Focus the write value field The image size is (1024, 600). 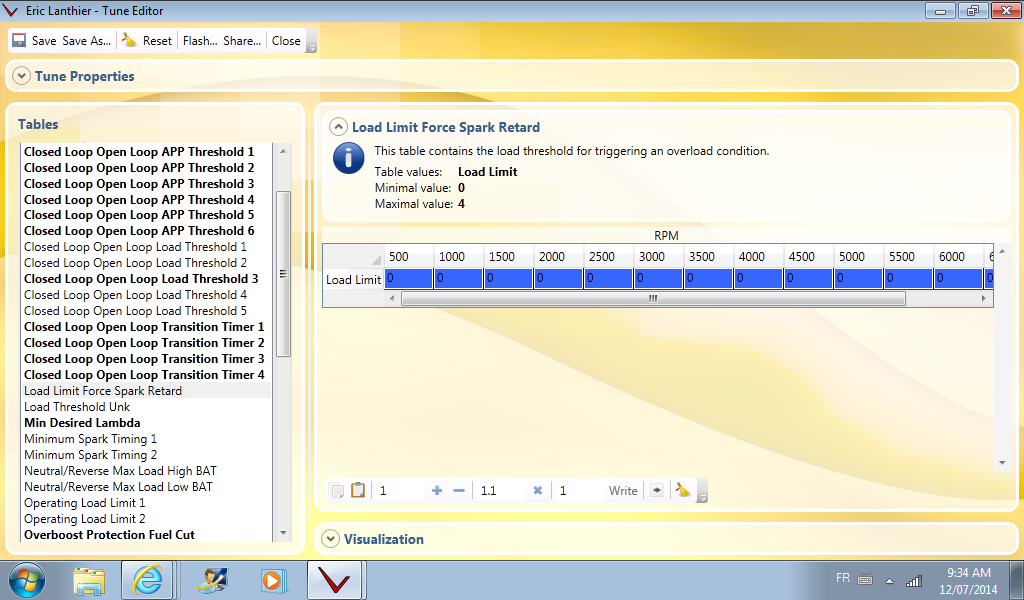pos(579,490)
